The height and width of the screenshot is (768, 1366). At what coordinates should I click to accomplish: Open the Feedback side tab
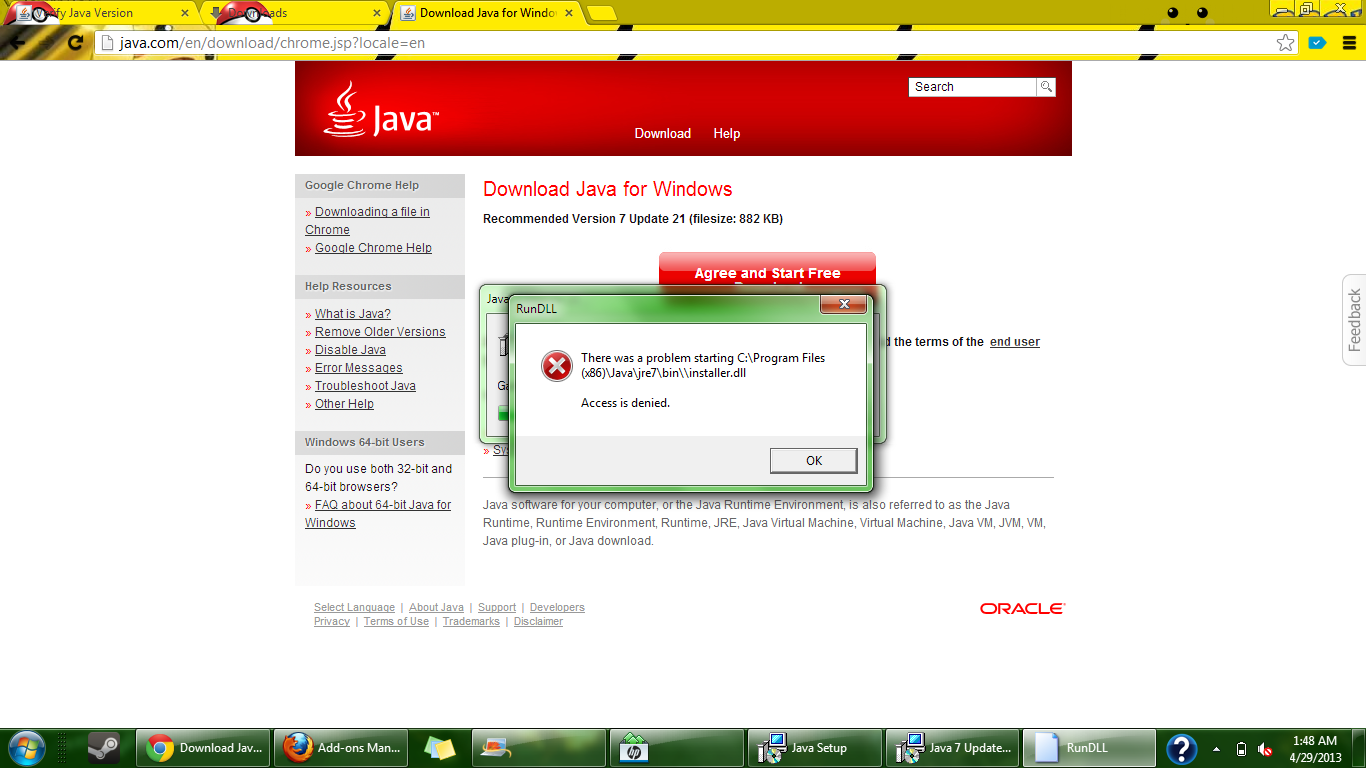click(1354, 320)
